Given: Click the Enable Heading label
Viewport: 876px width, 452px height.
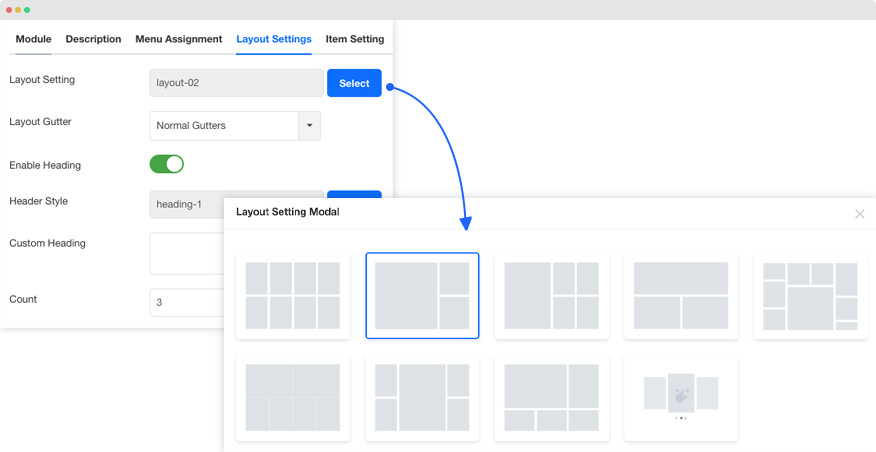Looking at the screenshot, I should pyautogui.click(x=45, y=165).
